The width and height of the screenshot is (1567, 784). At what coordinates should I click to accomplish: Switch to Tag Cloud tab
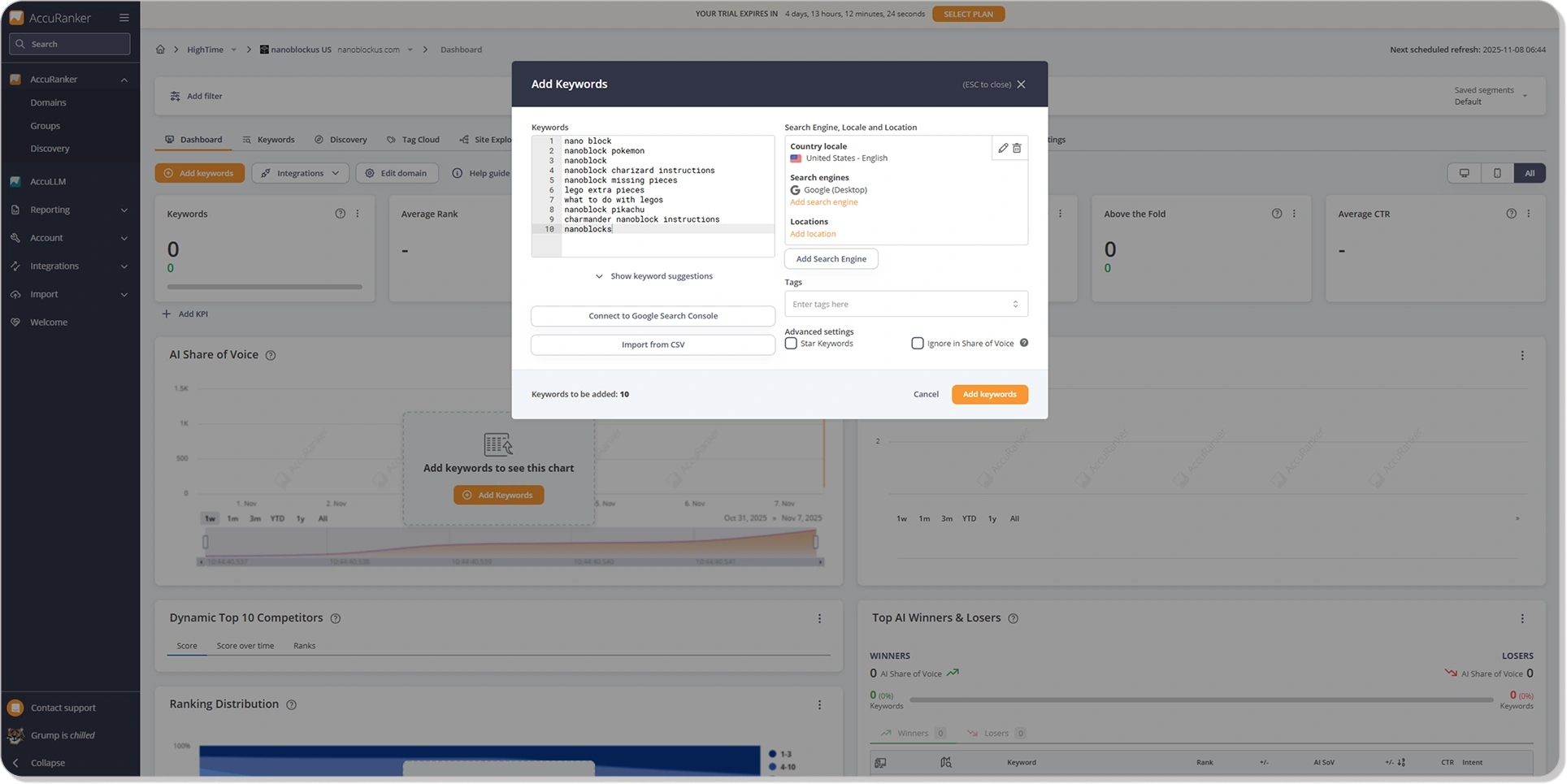(x=413, y=140)
